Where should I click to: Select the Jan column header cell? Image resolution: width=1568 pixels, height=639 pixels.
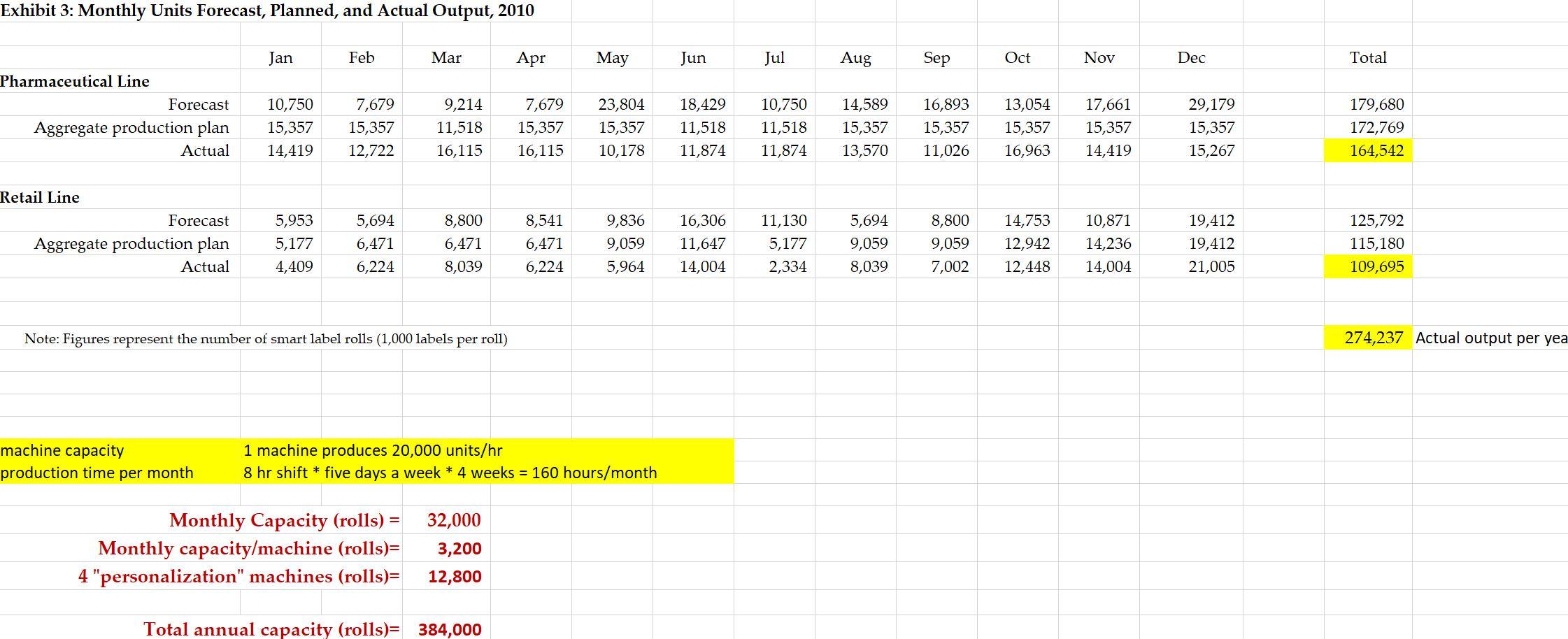(x=280, y=57)
